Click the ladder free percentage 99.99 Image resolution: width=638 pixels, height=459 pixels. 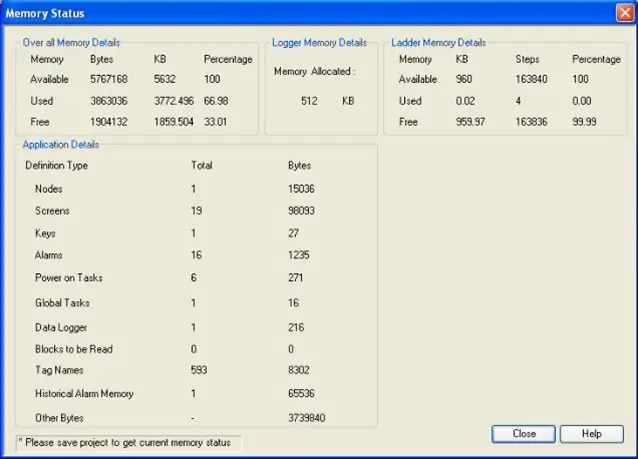pyautogui.click(x=584, y=122)
